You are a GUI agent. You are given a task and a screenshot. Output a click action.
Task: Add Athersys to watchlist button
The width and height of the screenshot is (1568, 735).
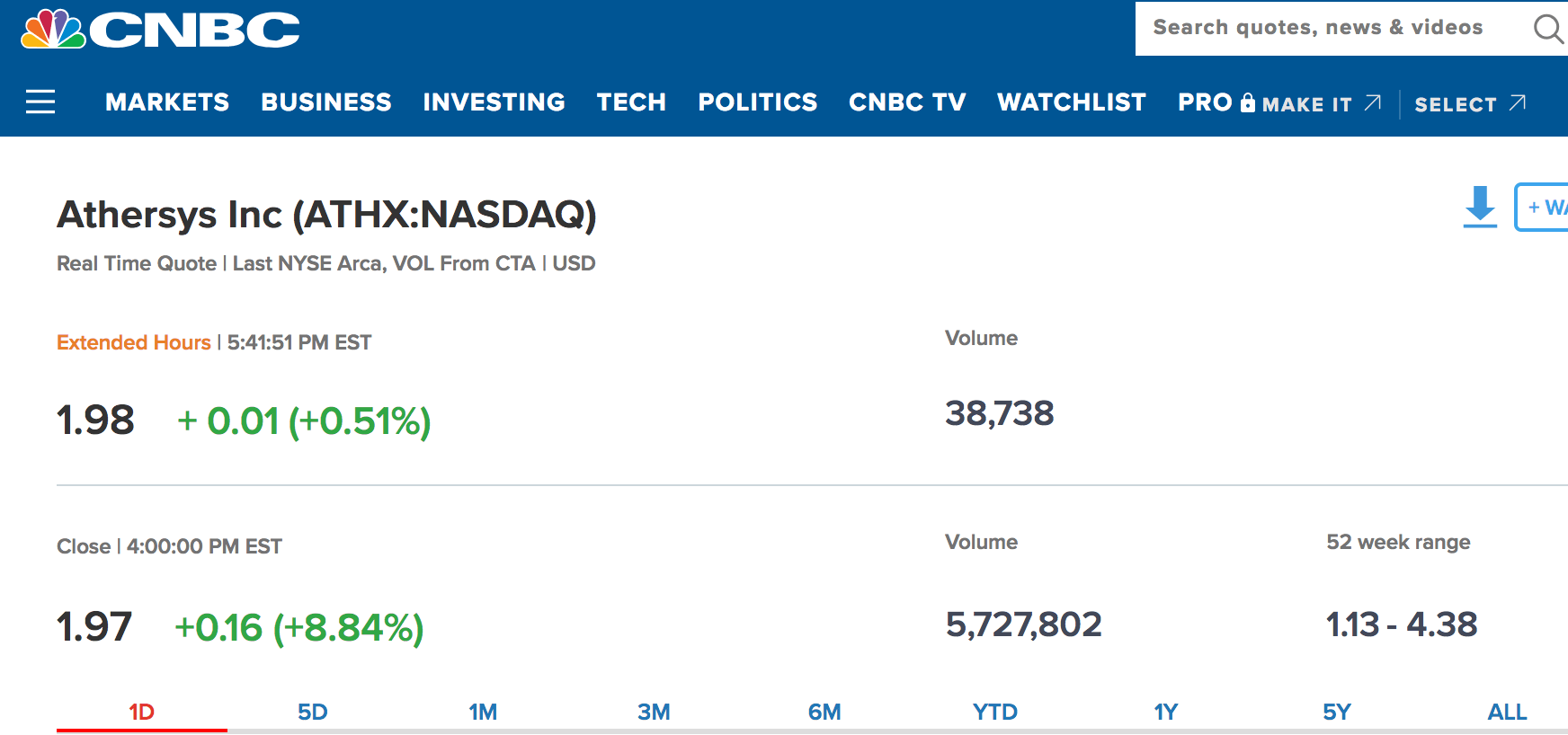(1542, 207)
